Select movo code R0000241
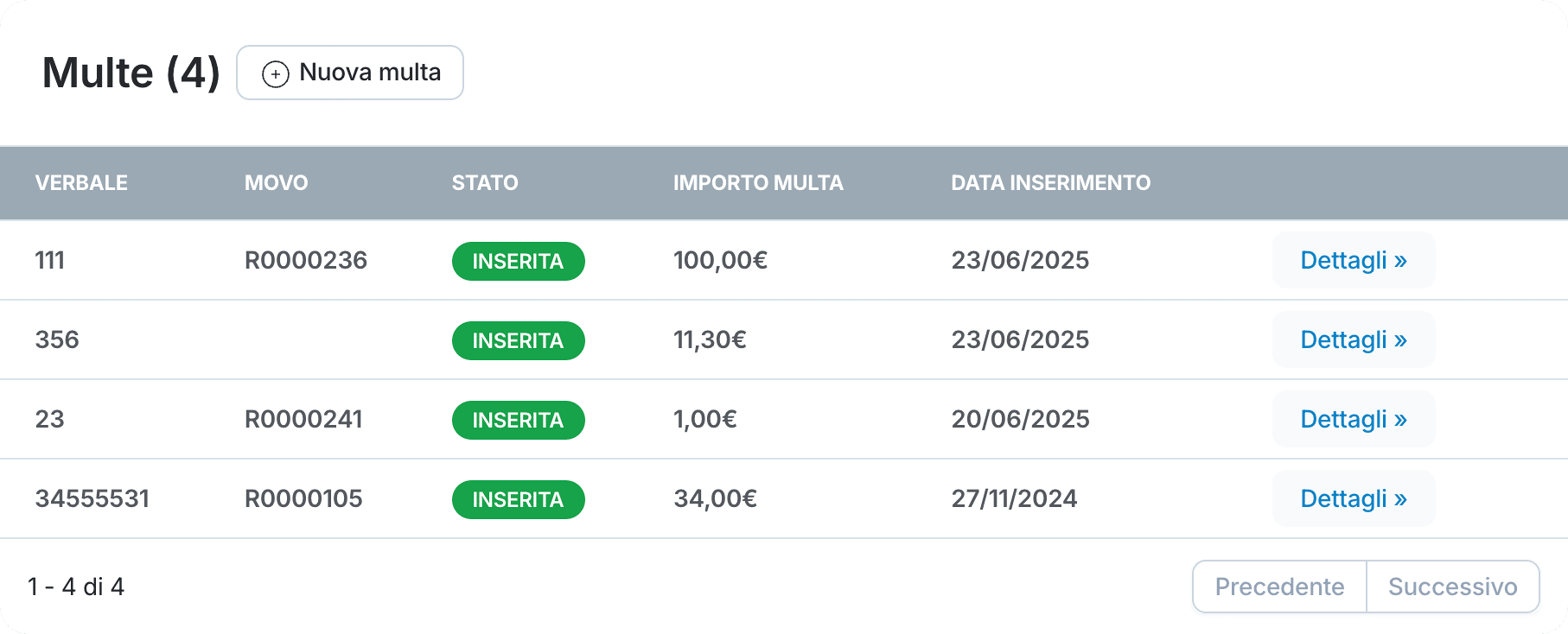This screenshot has width=1568, height=634. point(303,419)
